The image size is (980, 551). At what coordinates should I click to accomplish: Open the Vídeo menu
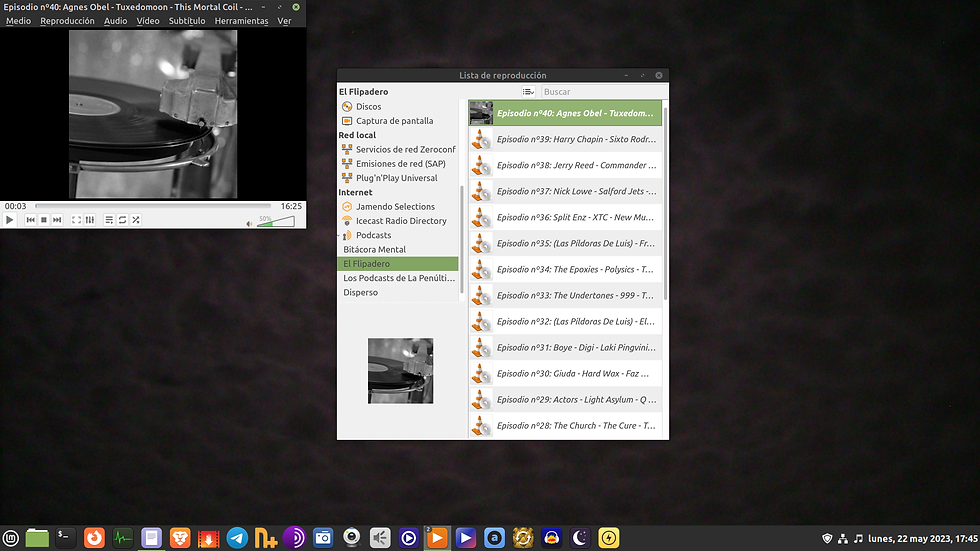(148, 21)
